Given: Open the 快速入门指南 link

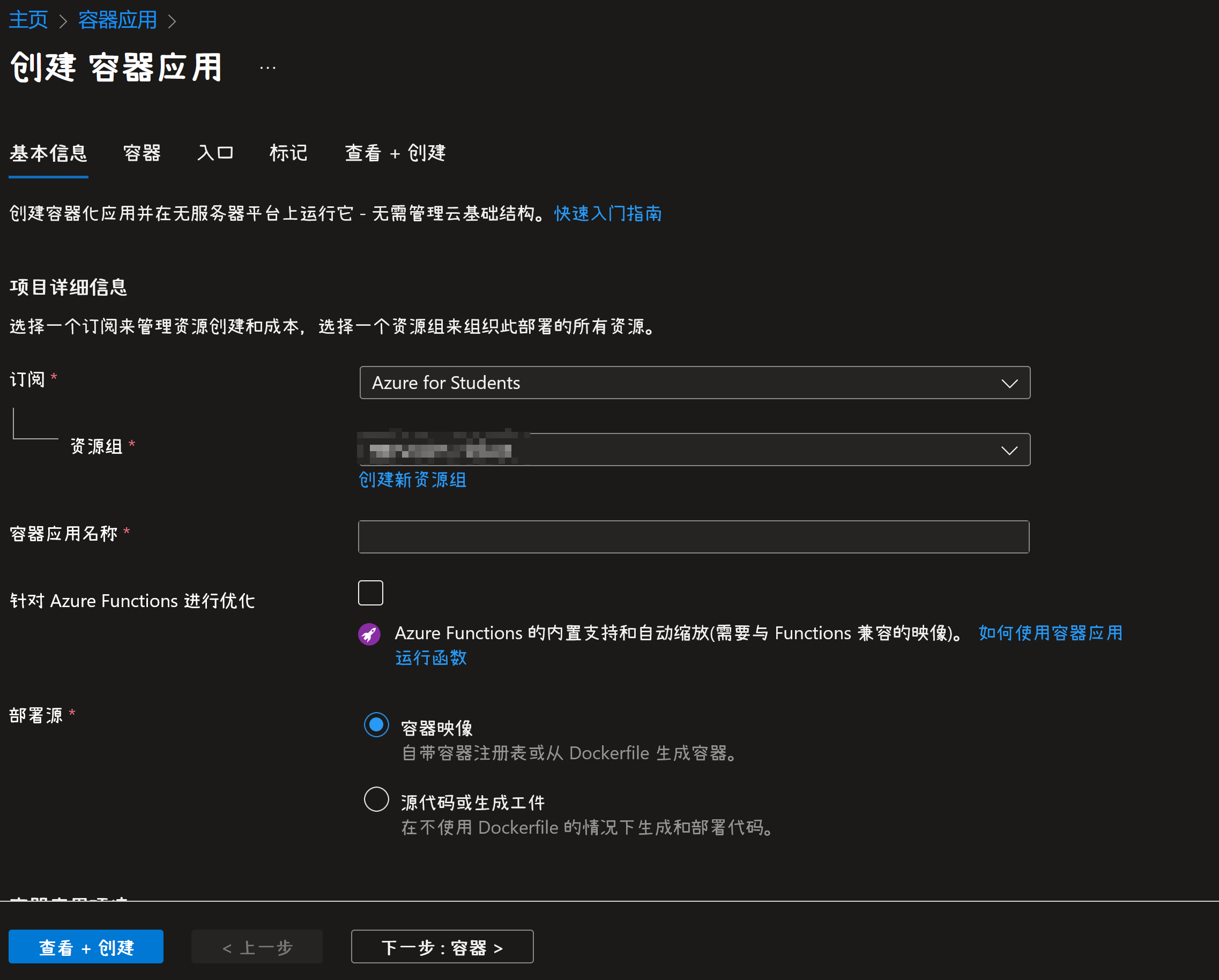Looking at the screenshot, I should (608, 214).
